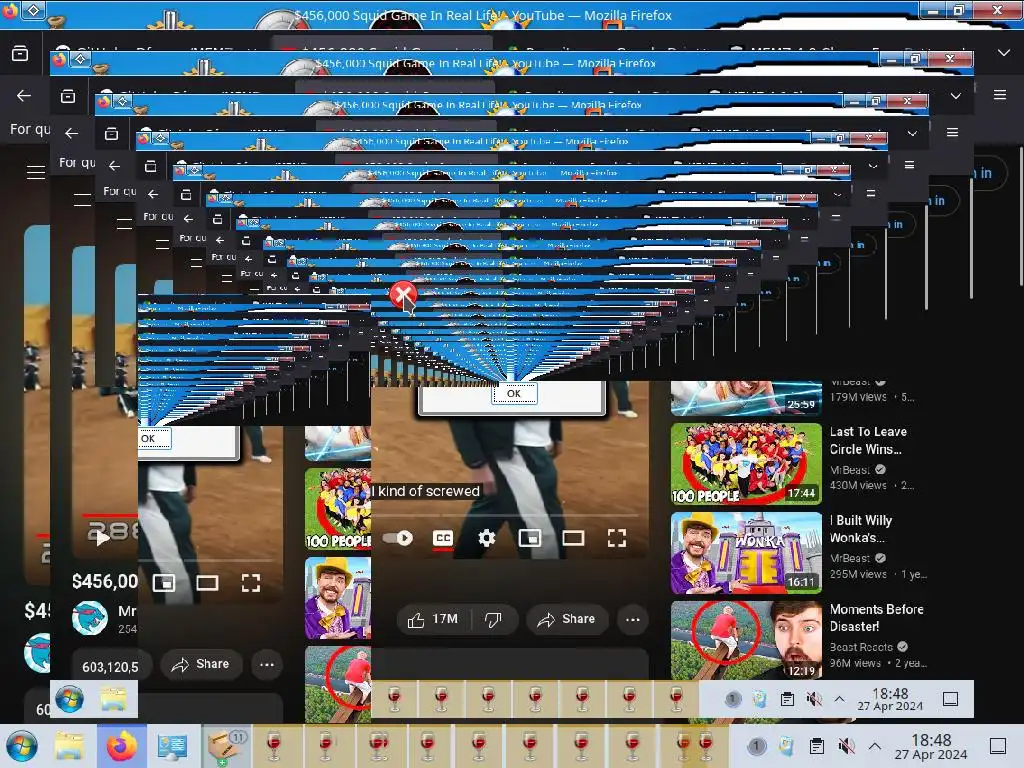The image size is (1024, 768).
Task: Open the clipboard notes tray icon, bottom taskbar
Action: coord(816,746)
